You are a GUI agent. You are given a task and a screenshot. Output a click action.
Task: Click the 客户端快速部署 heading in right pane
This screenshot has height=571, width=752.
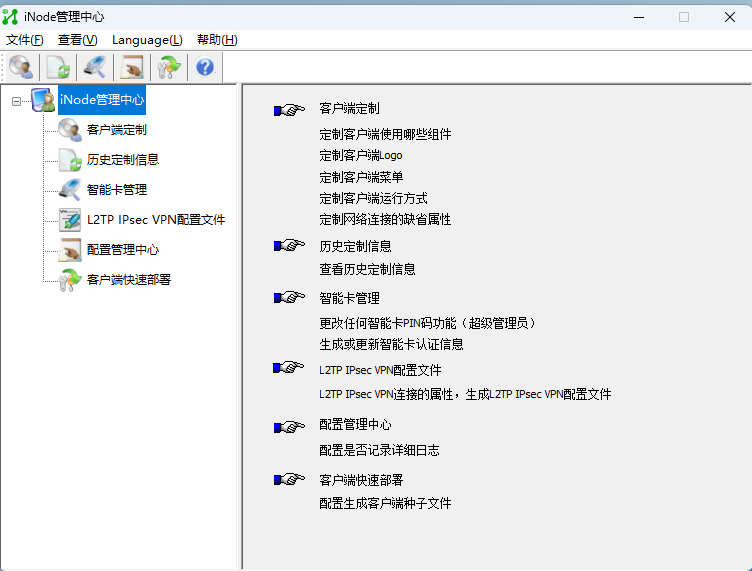point(361,480)
